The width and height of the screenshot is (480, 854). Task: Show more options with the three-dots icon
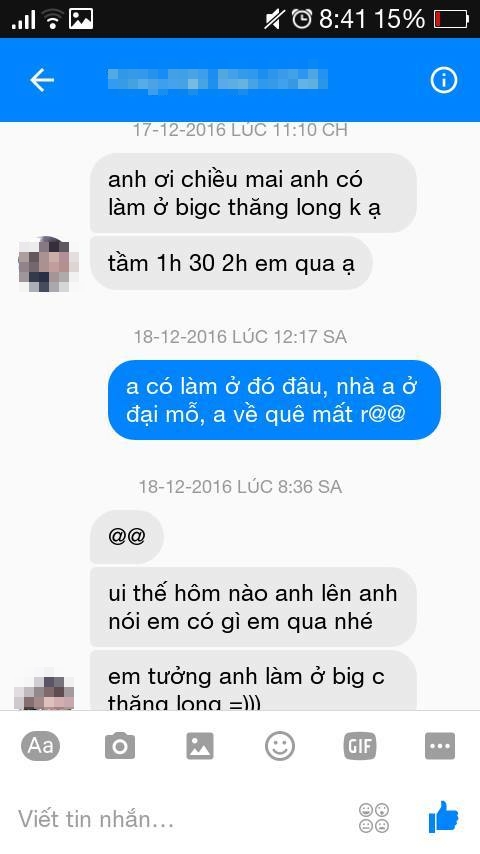pos(440,746)
